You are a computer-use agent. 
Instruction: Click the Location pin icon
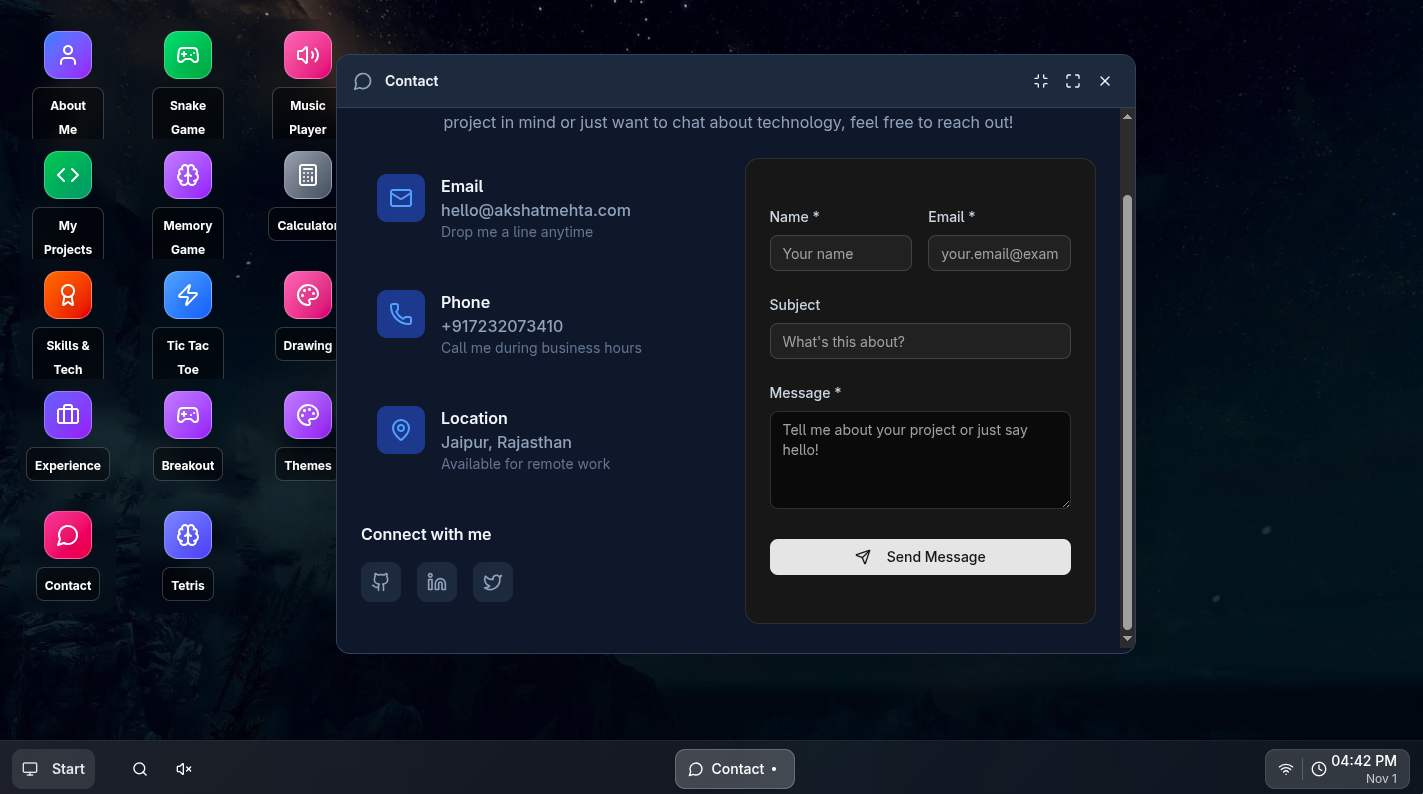point(401,430)
